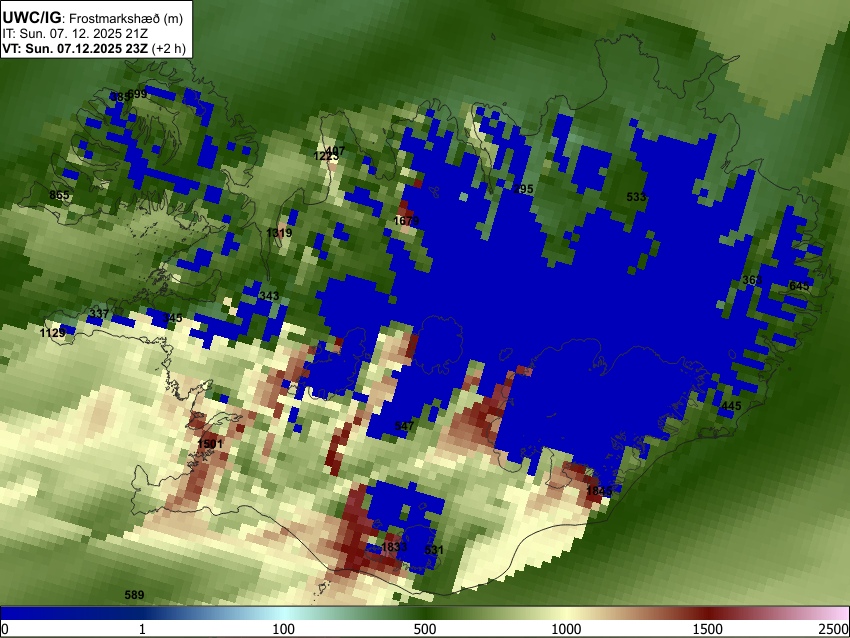The height and width of the screenshot is (638, 850).
Task: Click the 645 value label on map
Action: point(799,286)
